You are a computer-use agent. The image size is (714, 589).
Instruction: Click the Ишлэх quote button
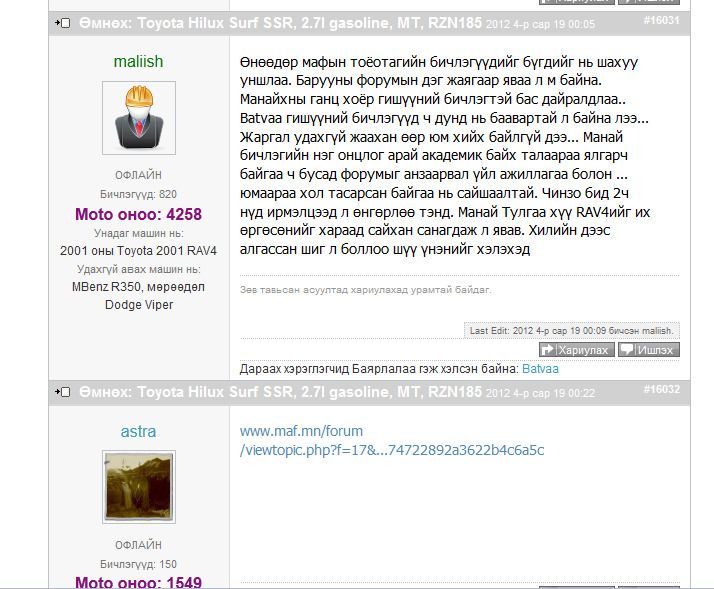pyautogui.click(x=649, y=350)
